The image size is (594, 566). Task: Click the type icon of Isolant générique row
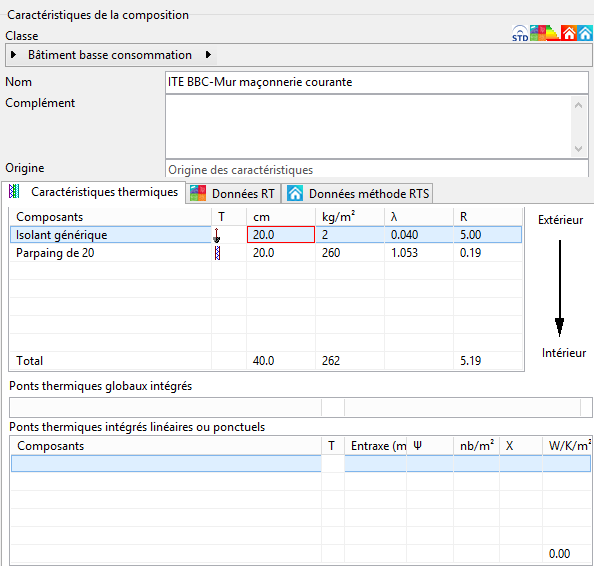217,235
